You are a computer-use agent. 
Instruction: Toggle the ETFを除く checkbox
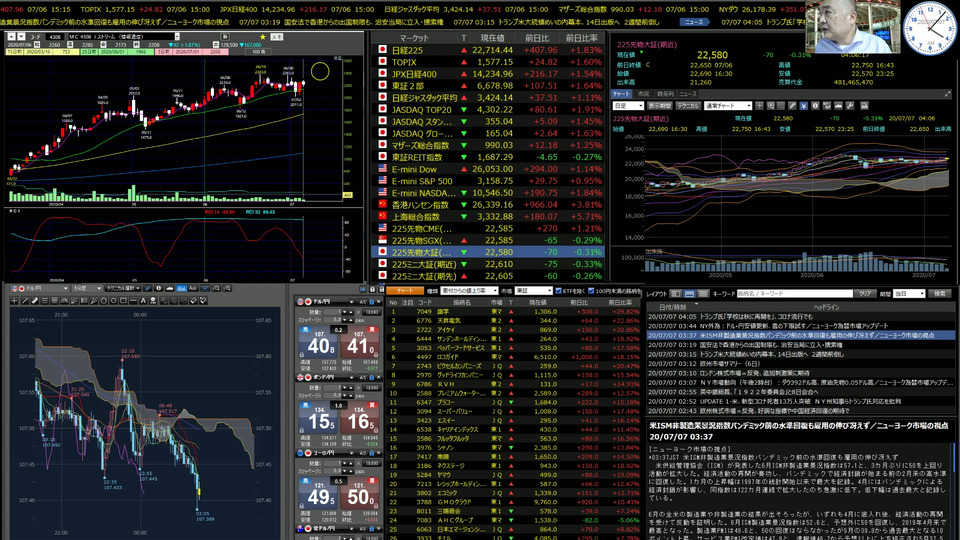(559, 291)
